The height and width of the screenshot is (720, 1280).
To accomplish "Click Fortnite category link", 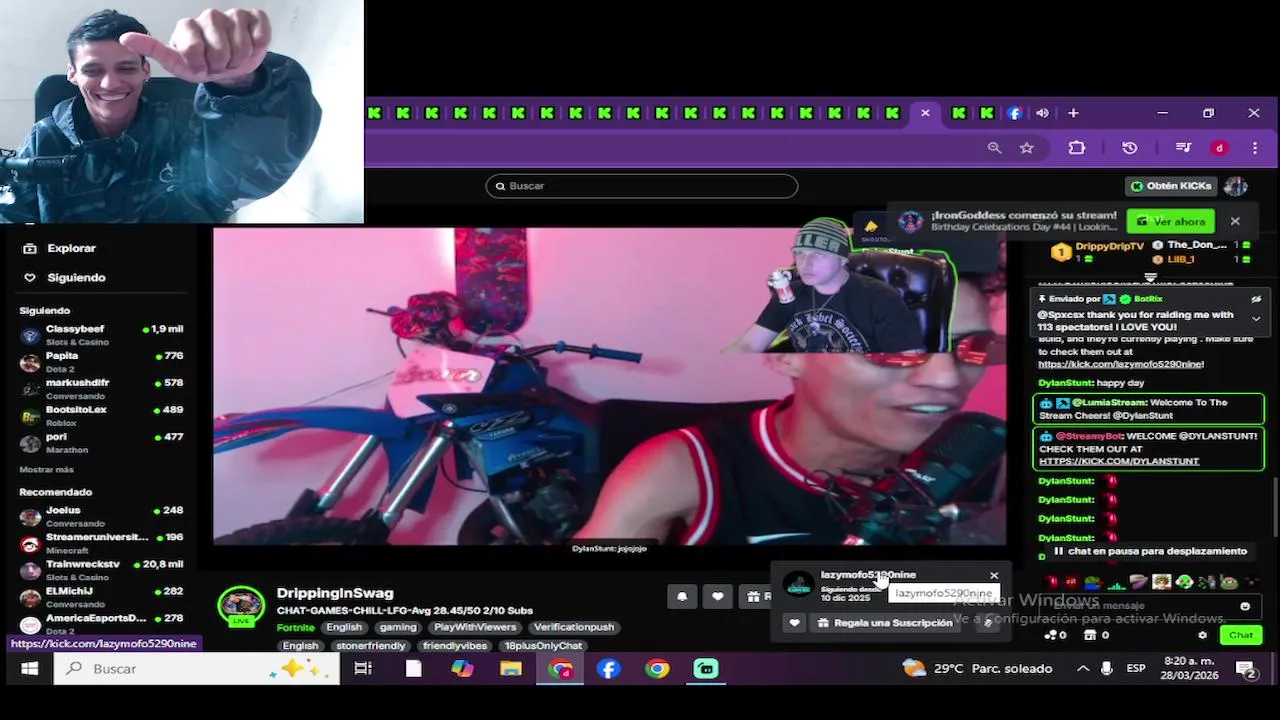I will (295, 627).
